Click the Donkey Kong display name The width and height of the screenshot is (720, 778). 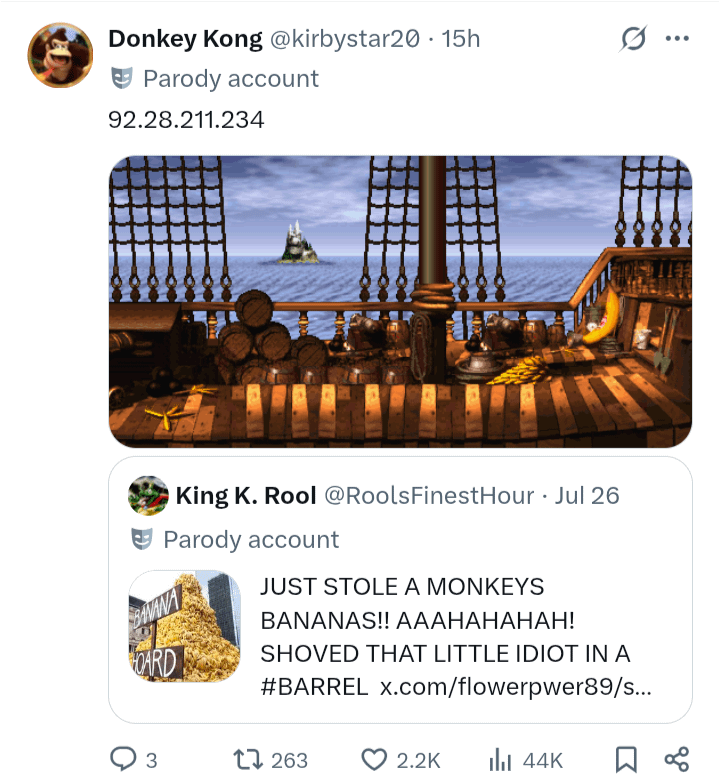coord(185,39)
